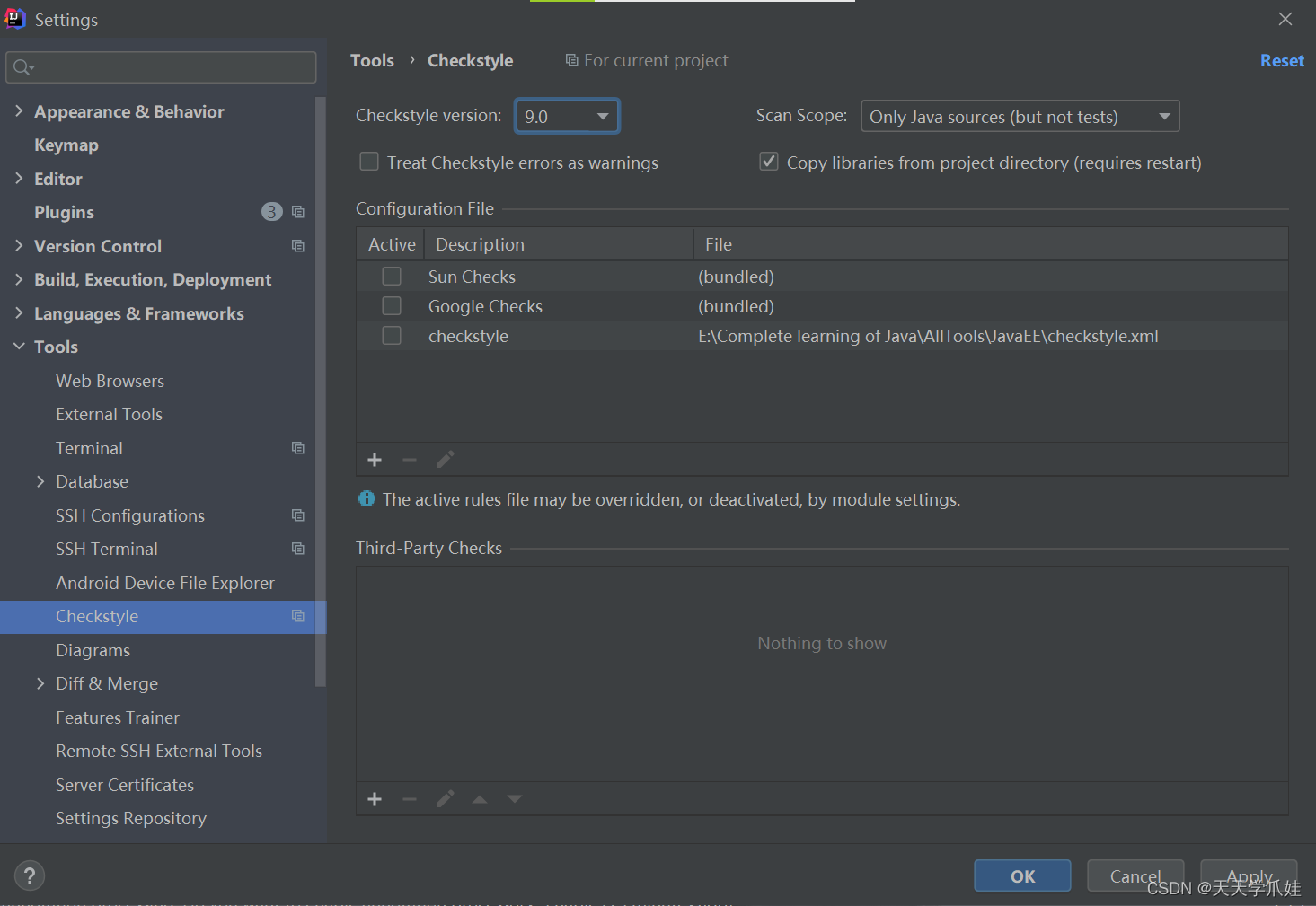Click the Plugins update count badge

click(271, 212)
